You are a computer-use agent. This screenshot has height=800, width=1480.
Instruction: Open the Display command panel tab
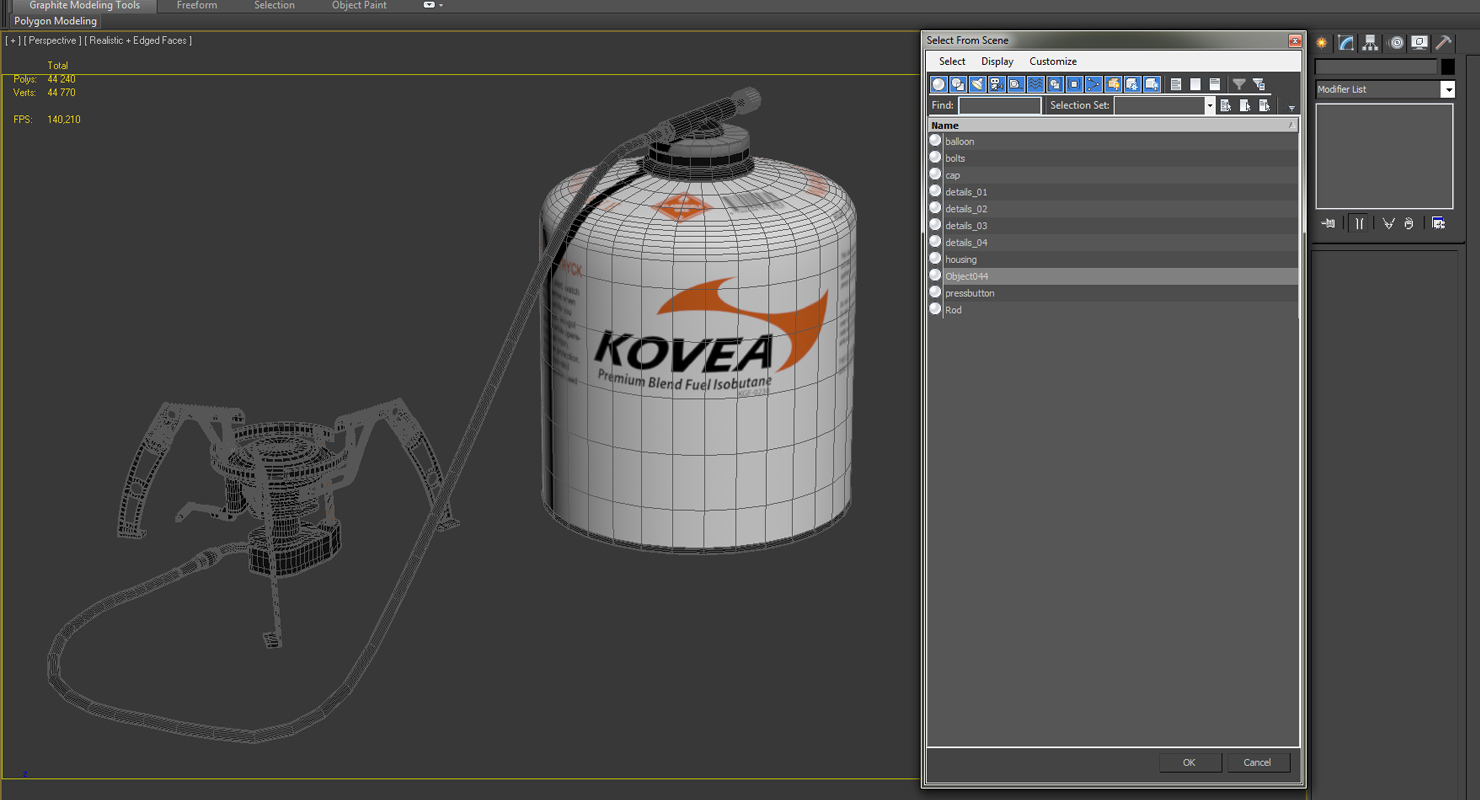(x=1419, y=43)
